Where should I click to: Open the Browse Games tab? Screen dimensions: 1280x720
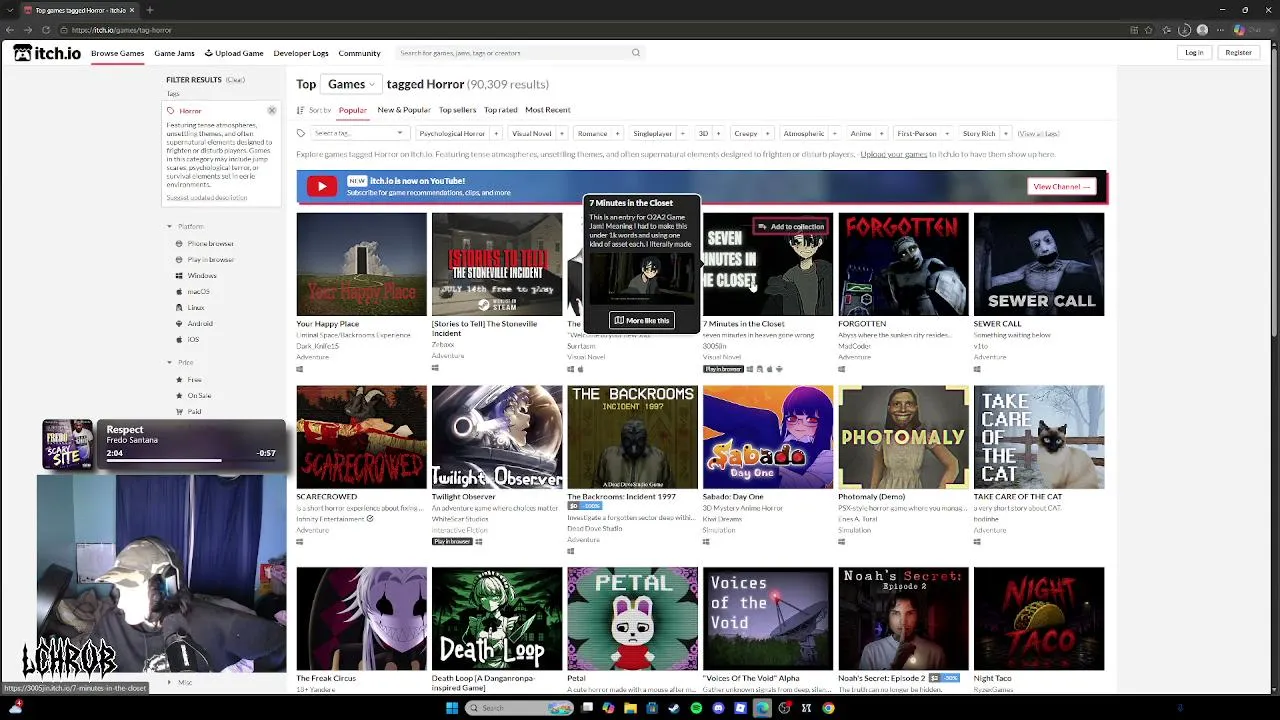pos(118,53)
